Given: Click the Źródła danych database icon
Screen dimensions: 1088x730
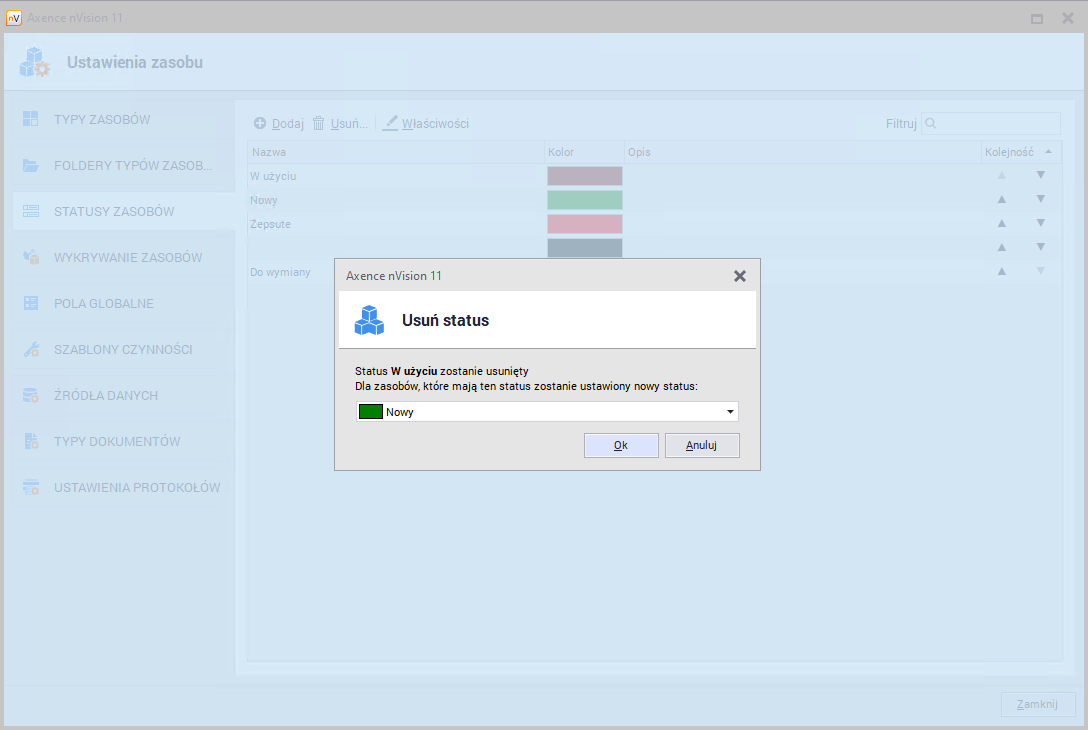Looking at the screenshot, I should [31, 395].
